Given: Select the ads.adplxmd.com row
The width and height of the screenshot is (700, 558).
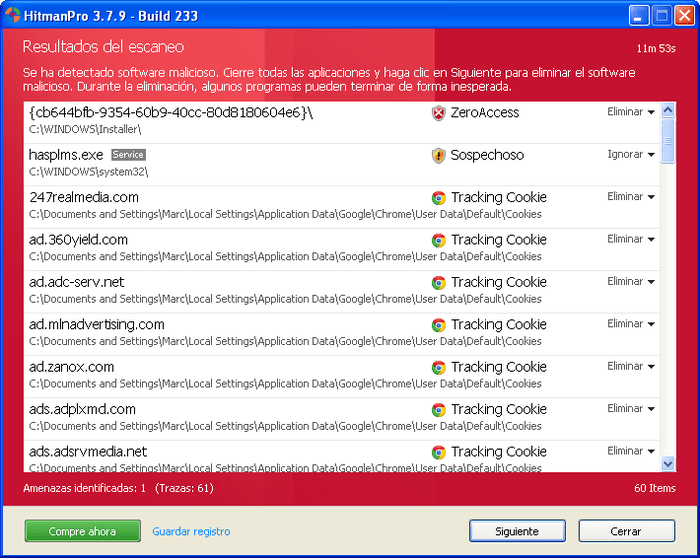Looking at the screenshot, I should click(x=342, y=419).
